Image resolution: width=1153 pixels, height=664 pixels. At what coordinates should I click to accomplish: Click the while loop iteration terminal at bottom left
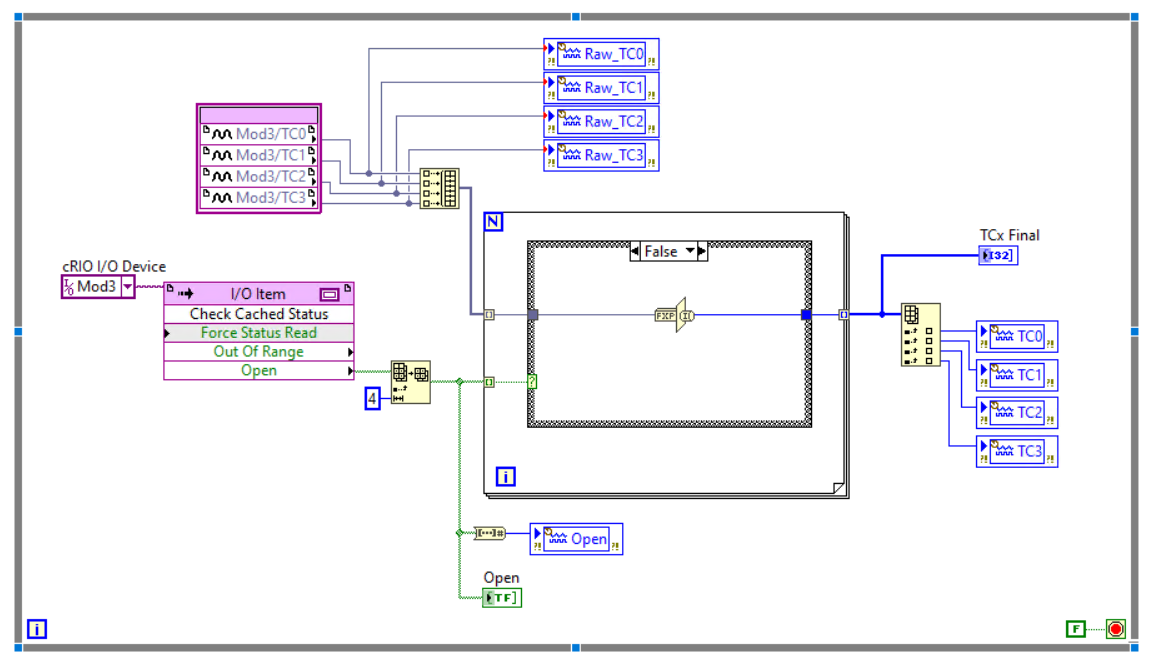pyautogui.click(x=37, y=629)
